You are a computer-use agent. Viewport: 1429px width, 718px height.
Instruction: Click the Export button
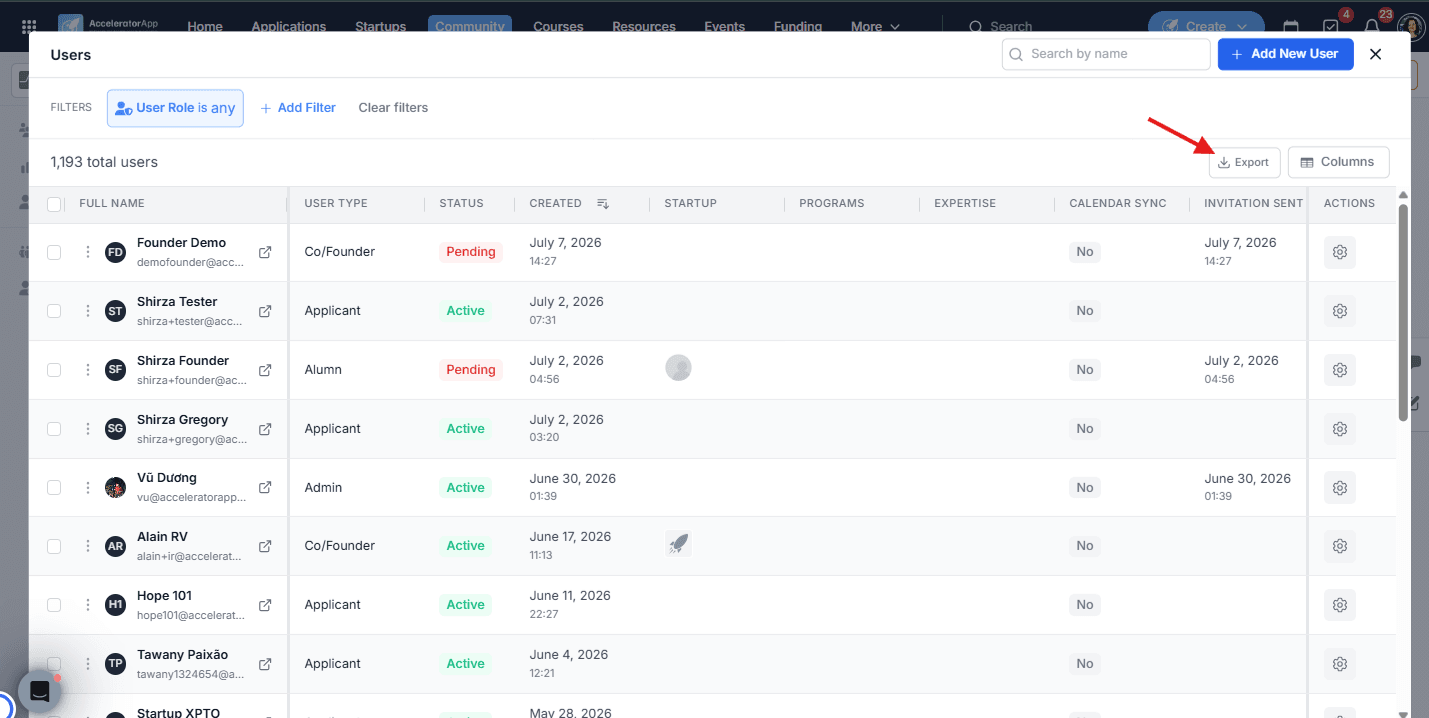1244,162
